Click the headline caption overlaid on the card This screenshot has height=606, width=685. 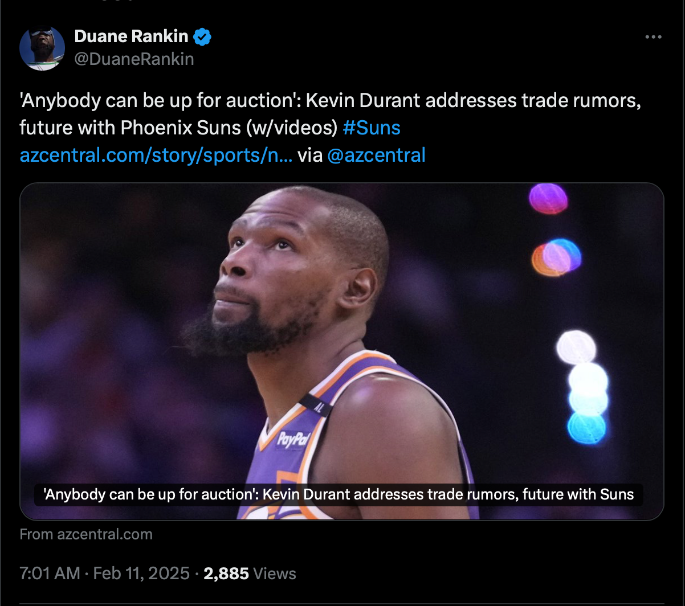[x=339, y=494]
